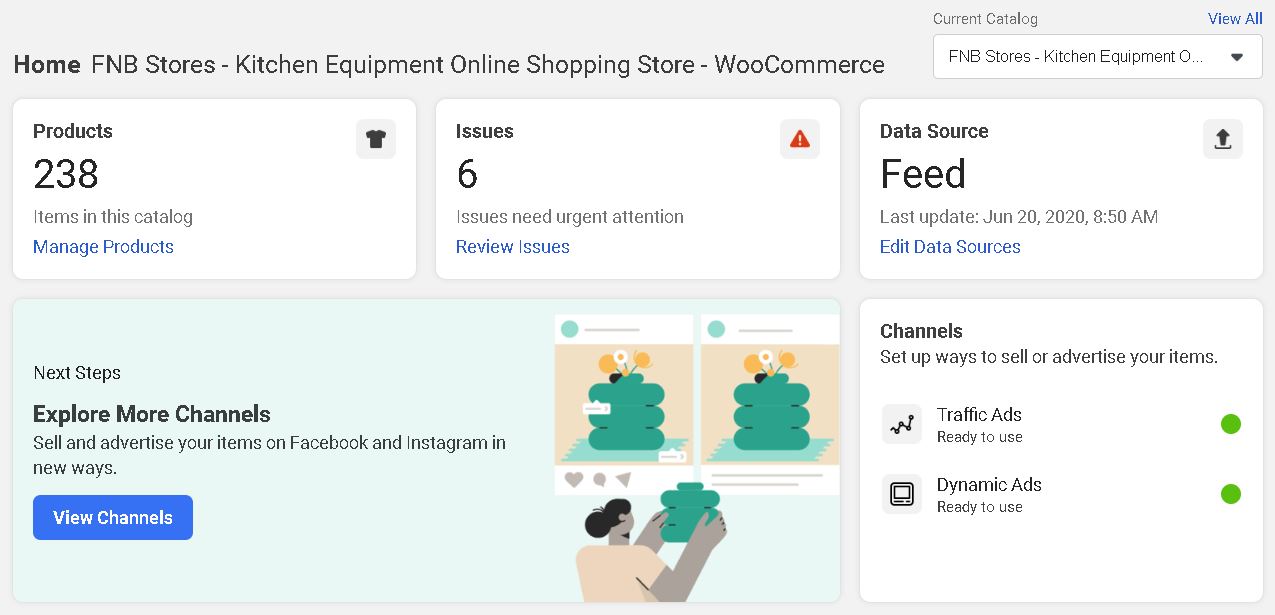
Task: Click the left illustration post image
Action: coord(624,403)
